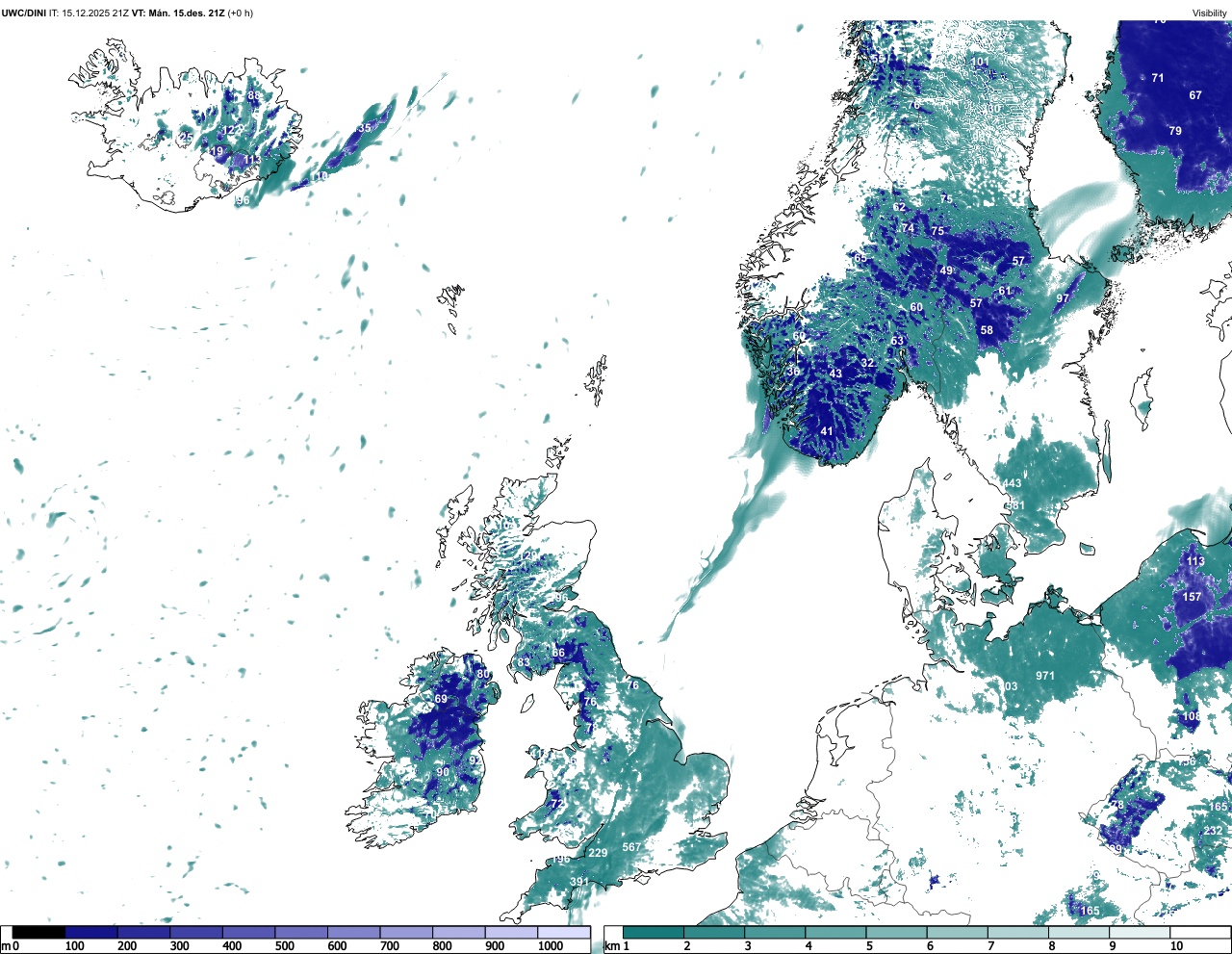1232x954 pixels.
Task: Select the white swatch after the 10 km mark
Action: 1199,933
